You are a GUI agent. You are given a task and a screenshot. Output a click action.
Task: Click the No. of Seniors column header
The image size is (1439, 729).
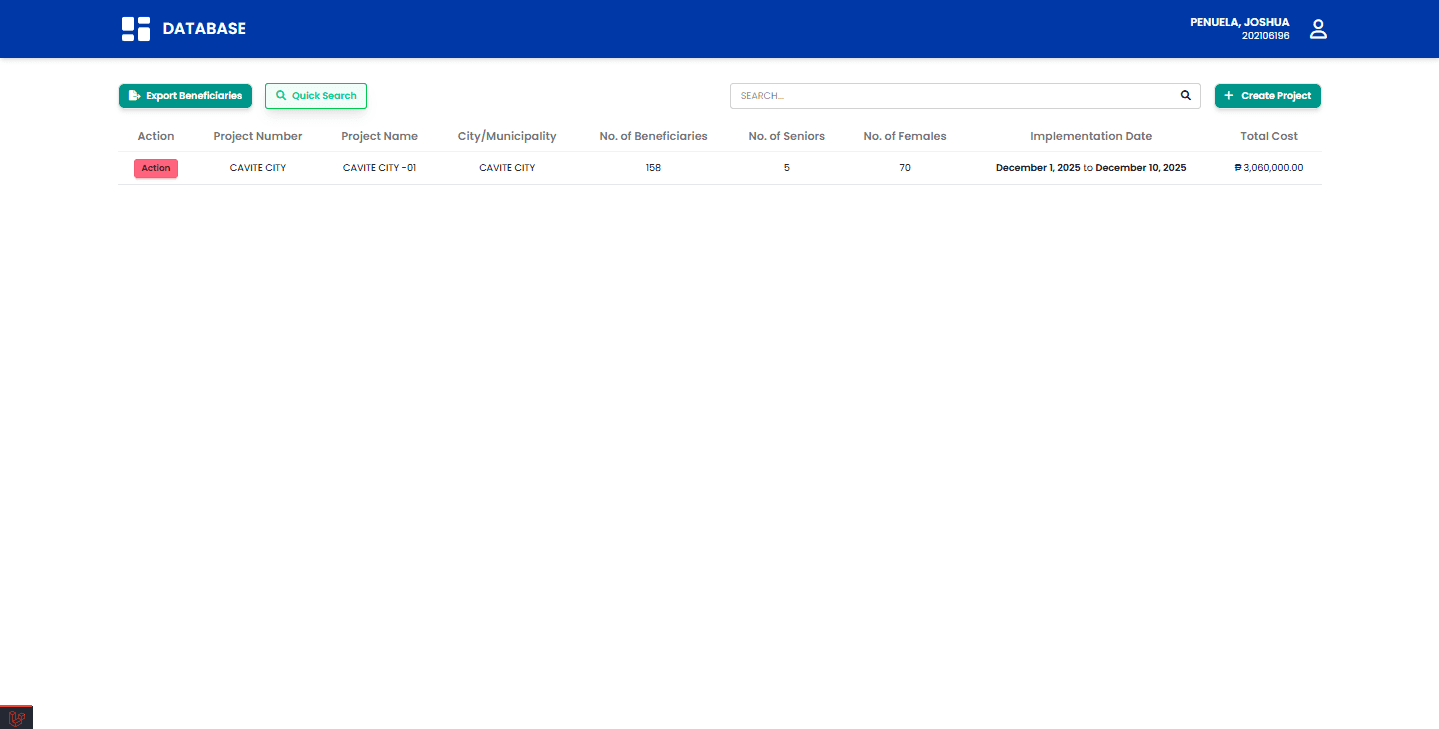click(x=787, y=136)
